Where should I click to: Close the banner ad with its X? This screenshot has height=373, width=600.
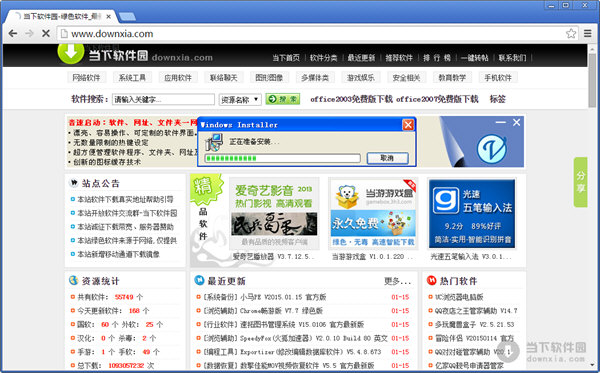517,122
